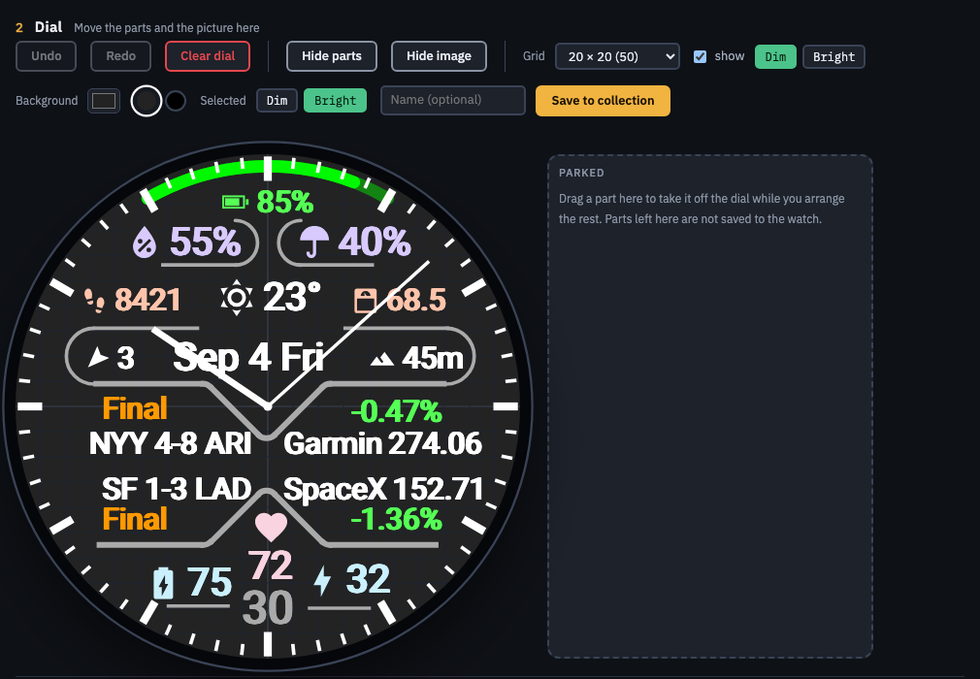Image resolution: width=980 pixels, height=679 pixels.
Task: Select the umbrella rain chance icon
Action: tap(314, 242)
